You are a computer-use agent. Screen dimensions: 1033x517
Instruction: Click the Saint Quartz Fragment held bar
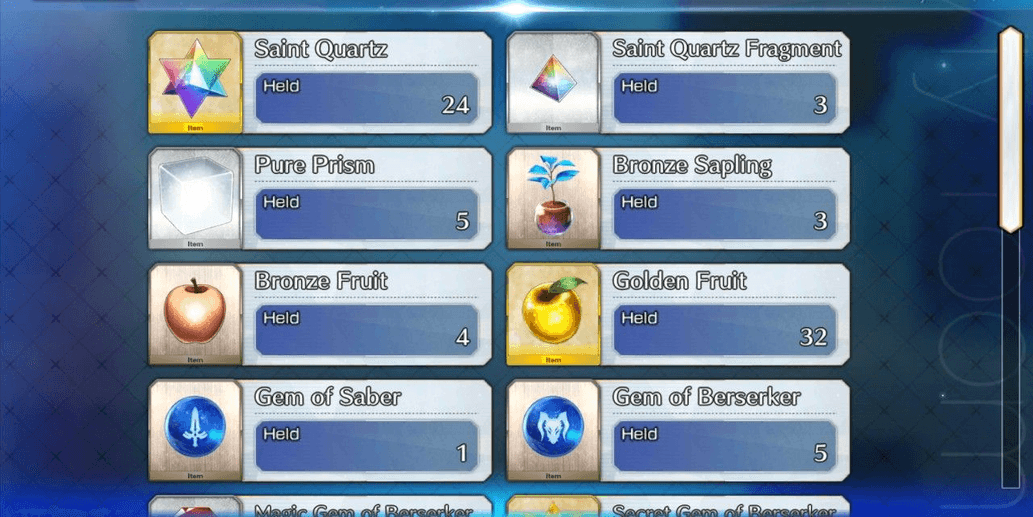[725, 98]
